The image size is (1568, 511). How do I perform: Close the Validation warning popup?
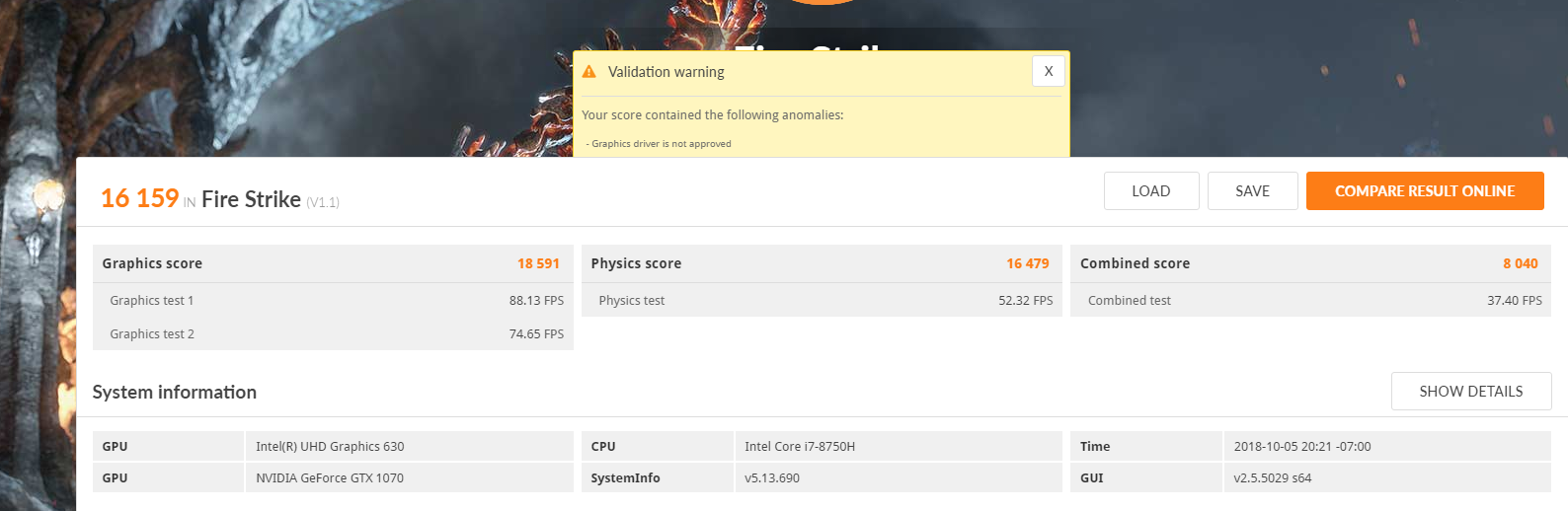(x=1048, y=71)
